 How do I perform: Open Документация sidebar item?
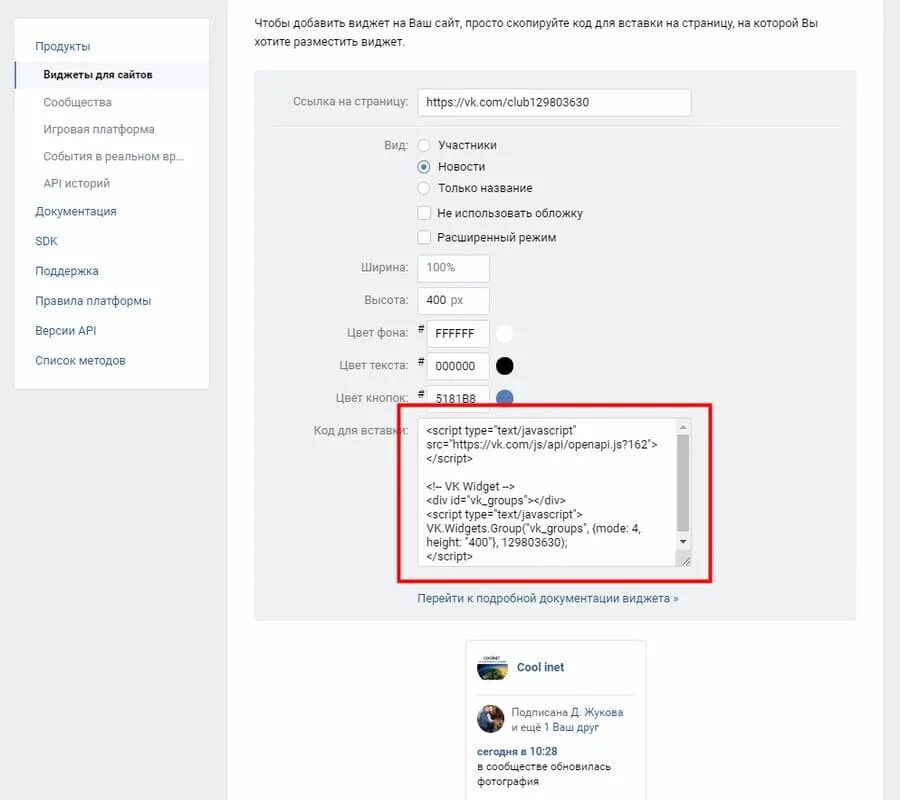[76, 211]
